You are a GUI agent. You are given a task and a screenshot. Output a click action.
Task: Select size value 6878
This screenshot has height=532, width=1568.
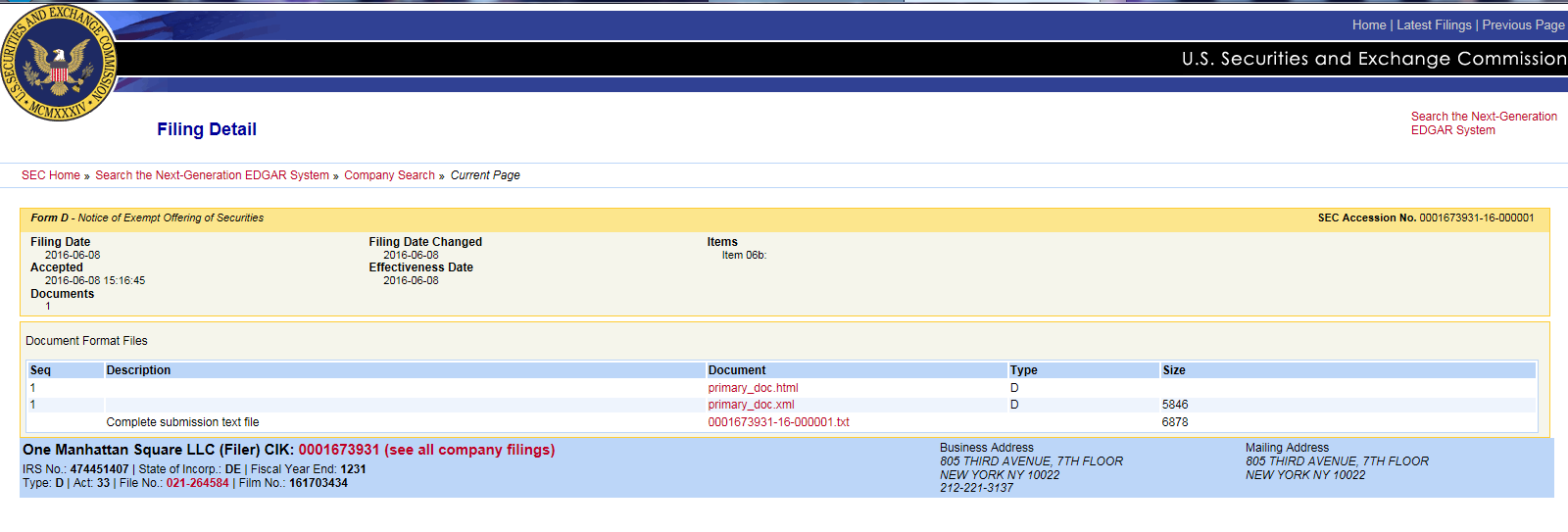pos(1175,422)
